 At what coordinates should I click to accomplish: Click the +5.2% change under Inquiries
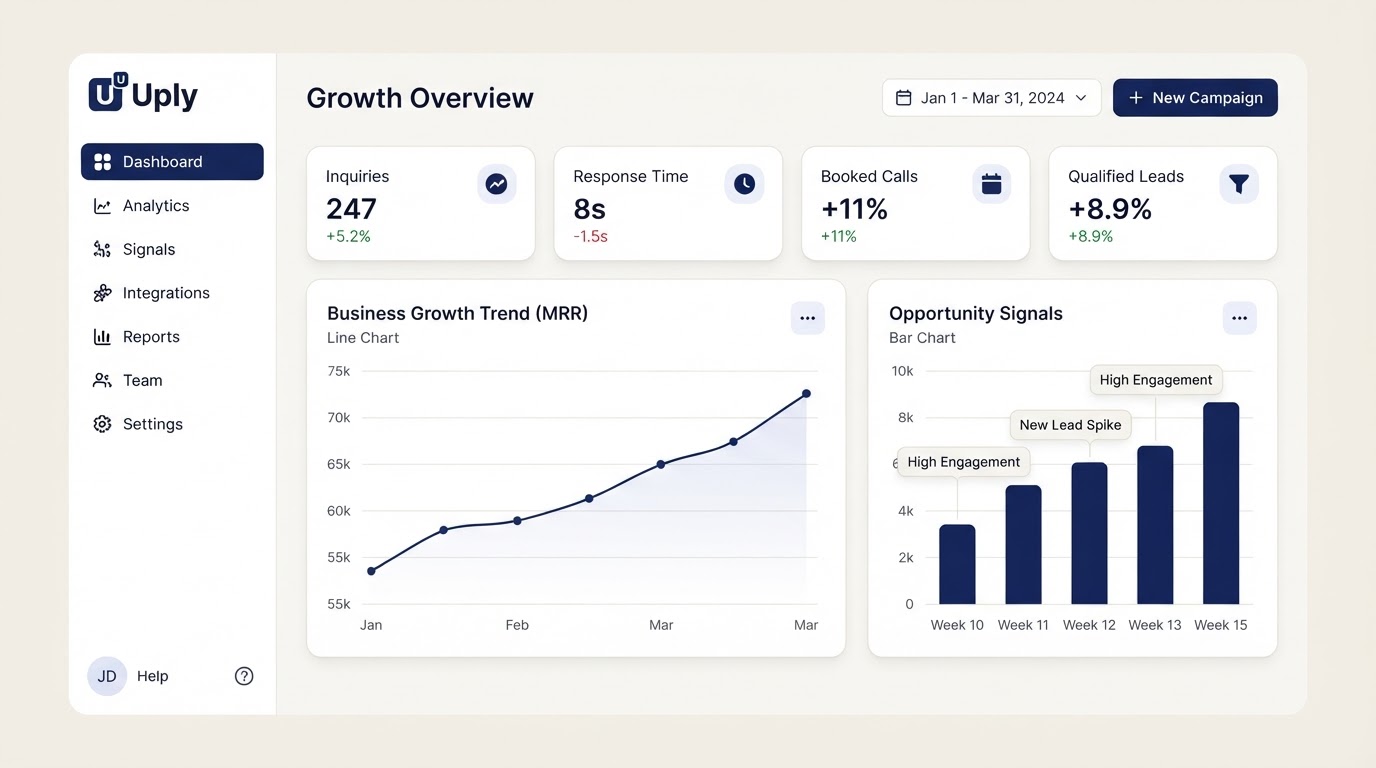coord(348,237)
